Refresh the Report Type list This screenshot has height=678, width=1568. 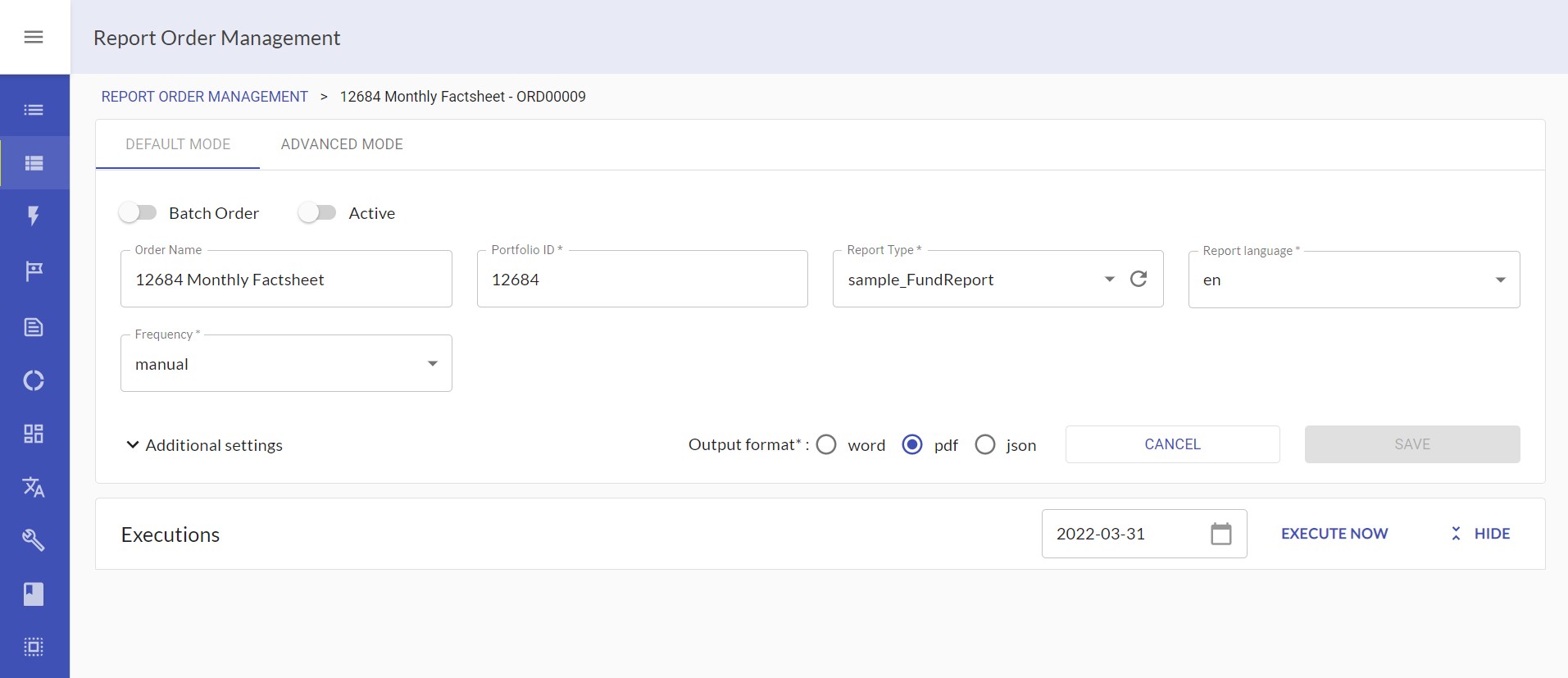click(x=1139, y=280)
